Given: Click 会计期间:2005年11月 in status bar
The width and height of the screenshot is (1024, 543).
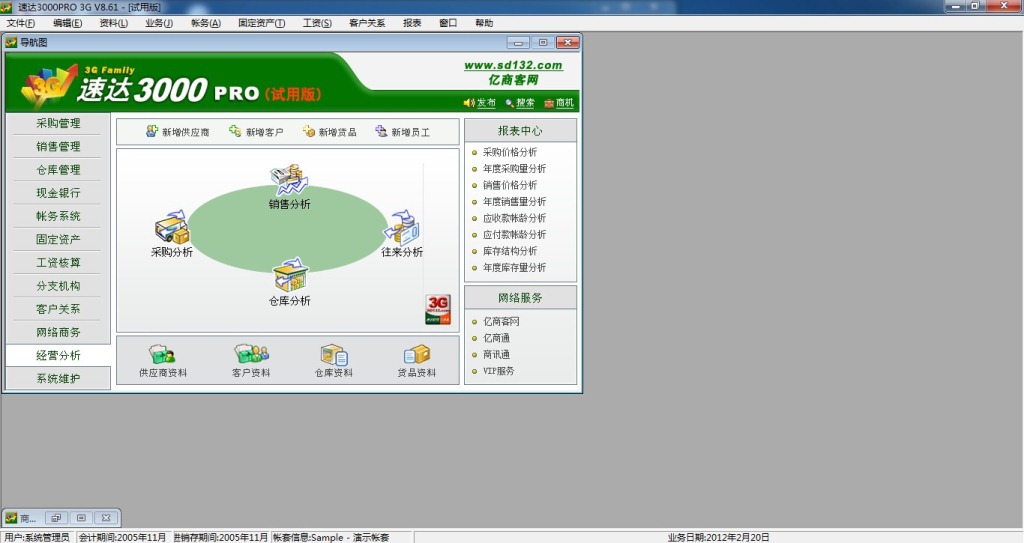Looking at the screenshot, I should [122, 537].
